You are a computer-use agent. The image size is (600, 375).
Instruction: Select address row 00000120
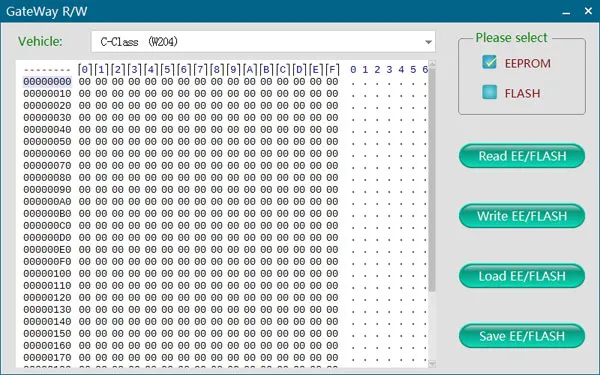[47, 298]
